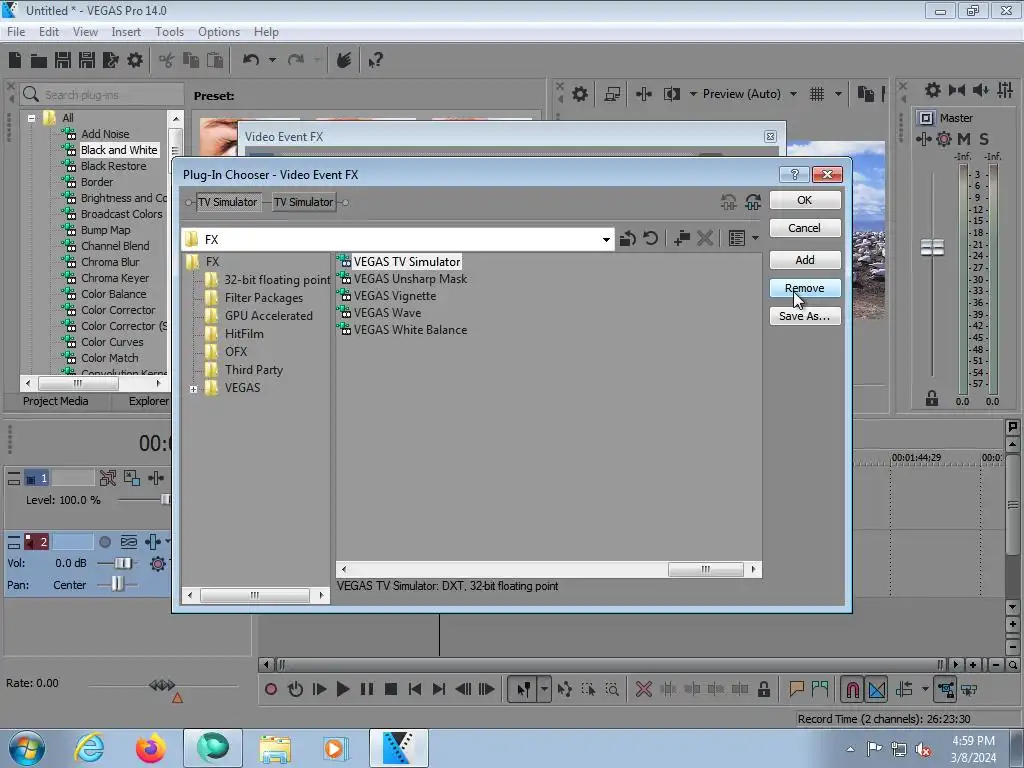This screenshot has width=1024, height=768.
Task: Click the red Delete X in timeline toolbar
Action: (x=643, y=689)
